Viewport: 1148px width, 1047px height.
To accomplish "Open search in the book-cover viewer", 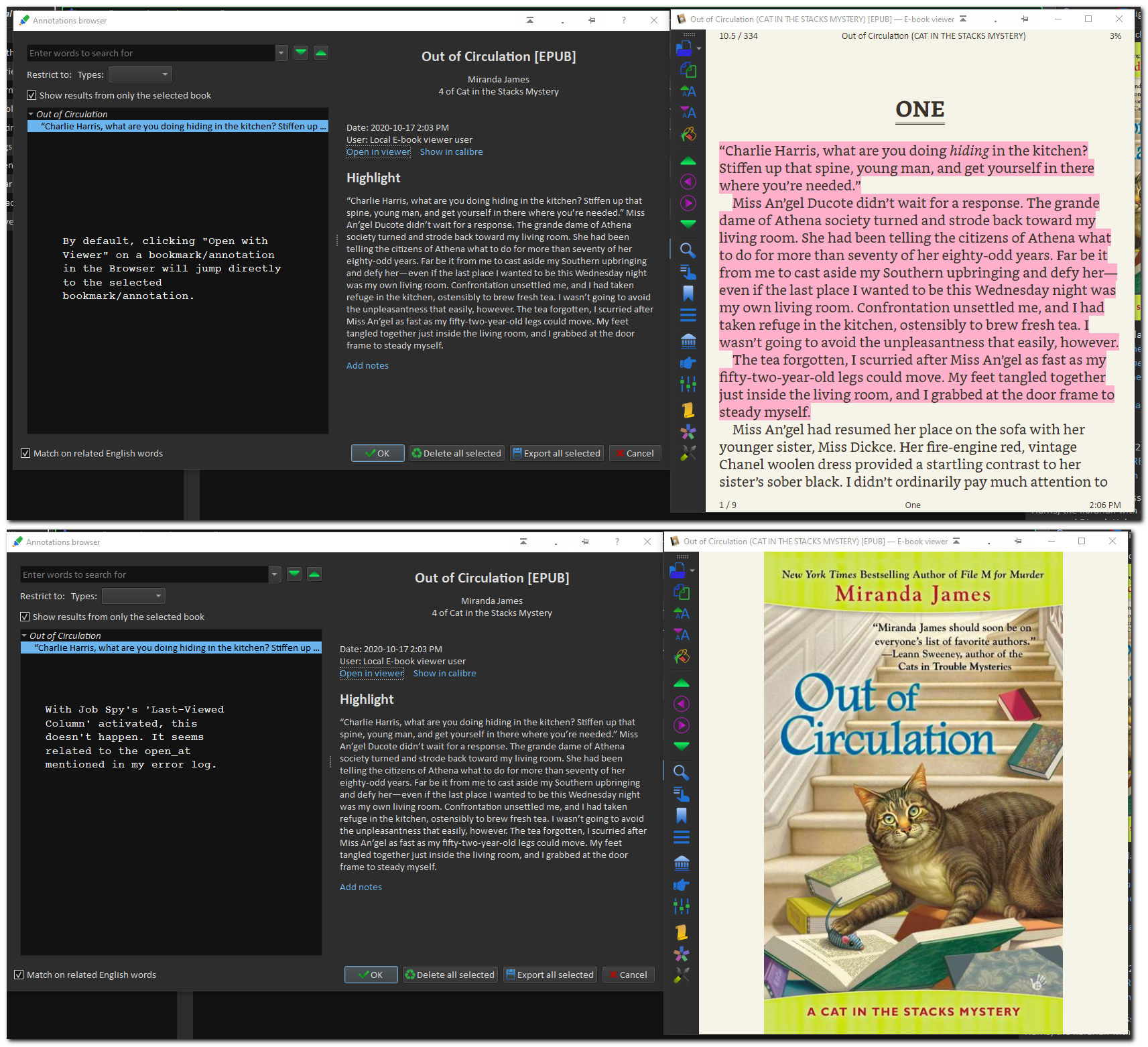I will 682,773.
